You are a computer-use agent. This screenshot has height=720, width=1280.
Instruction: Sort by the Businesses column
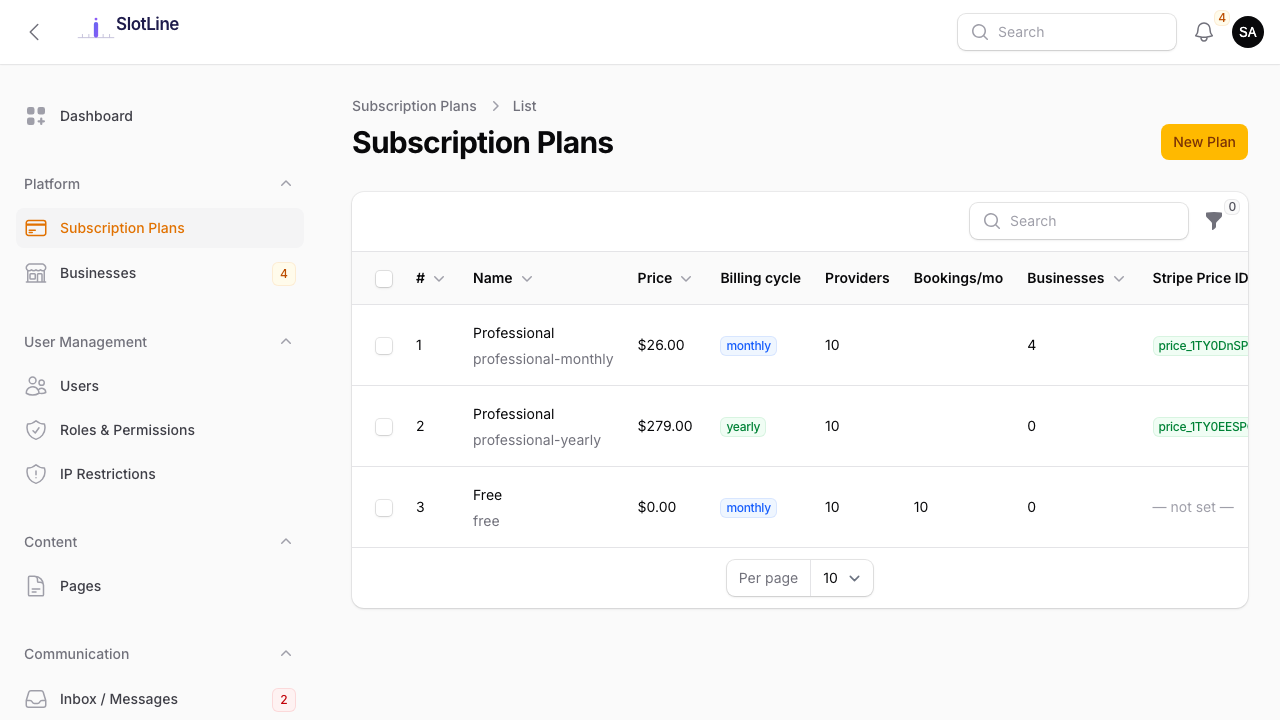click(x=1076, y=278)
